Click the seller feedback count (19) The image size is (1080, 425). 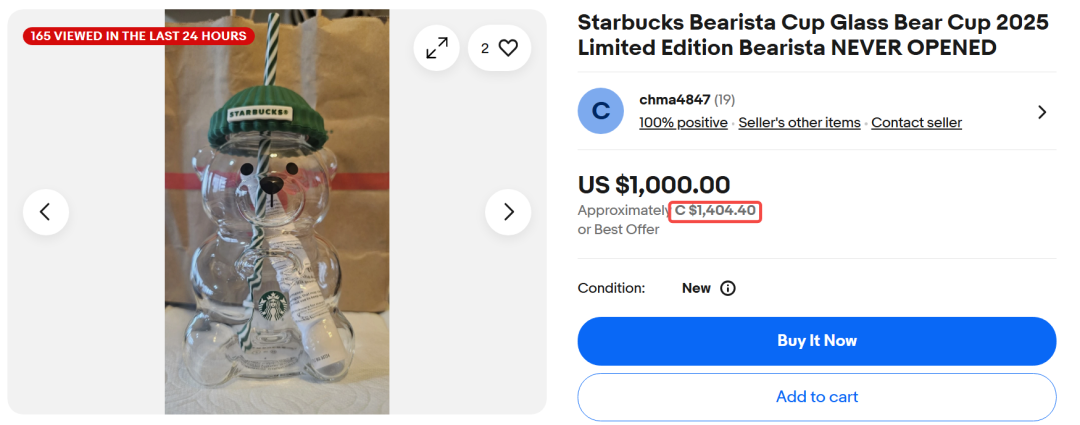724,100
